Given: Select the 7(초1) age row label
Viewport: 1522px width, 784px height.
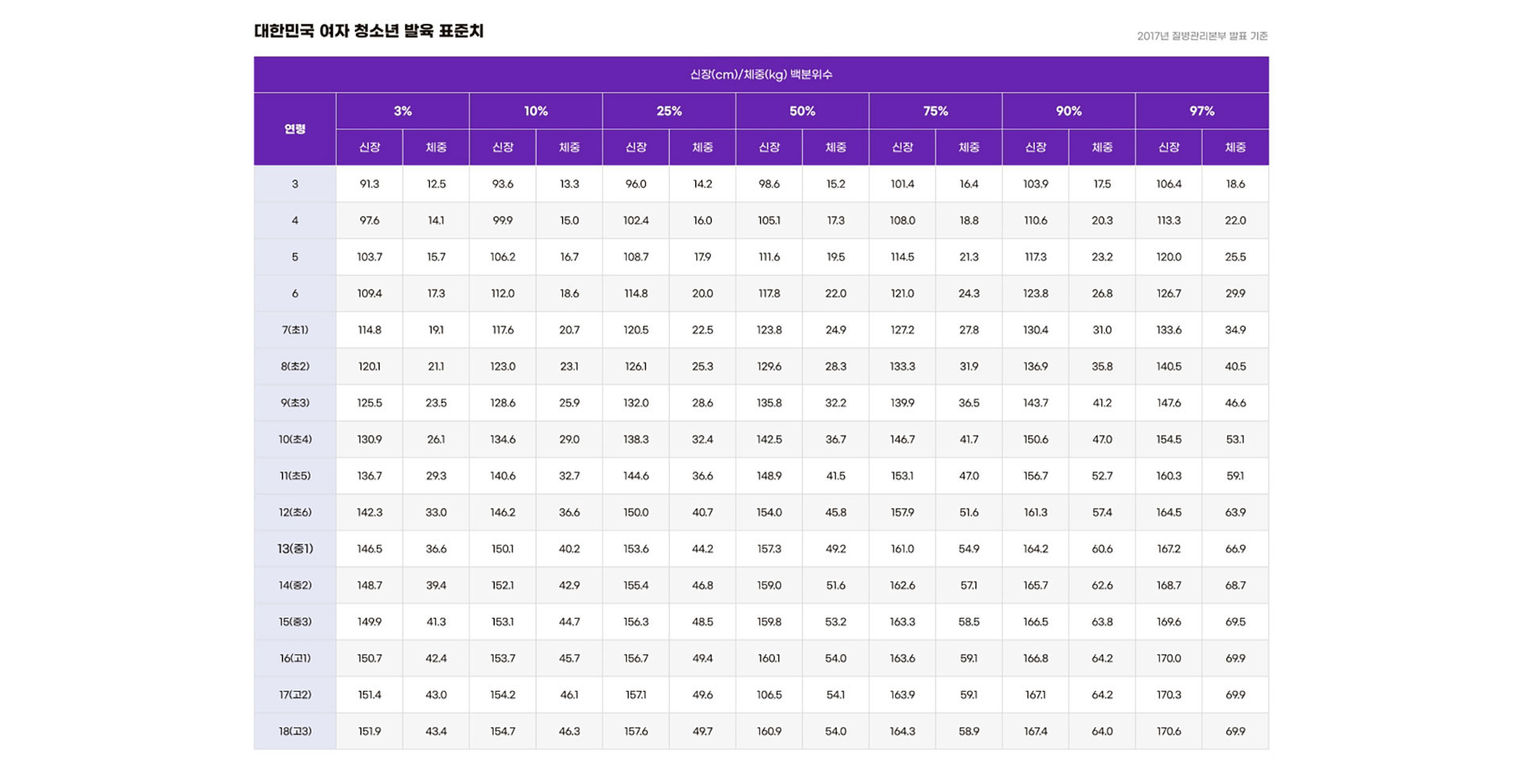Looking at the screenshot, I should [295, 330].
